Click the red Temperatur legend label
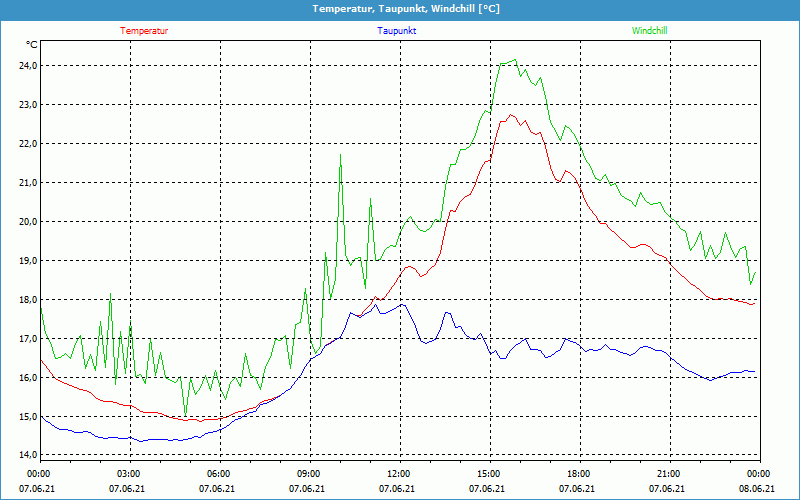The width and height of the screenshot is (800, 500). [x=144, y=31]
